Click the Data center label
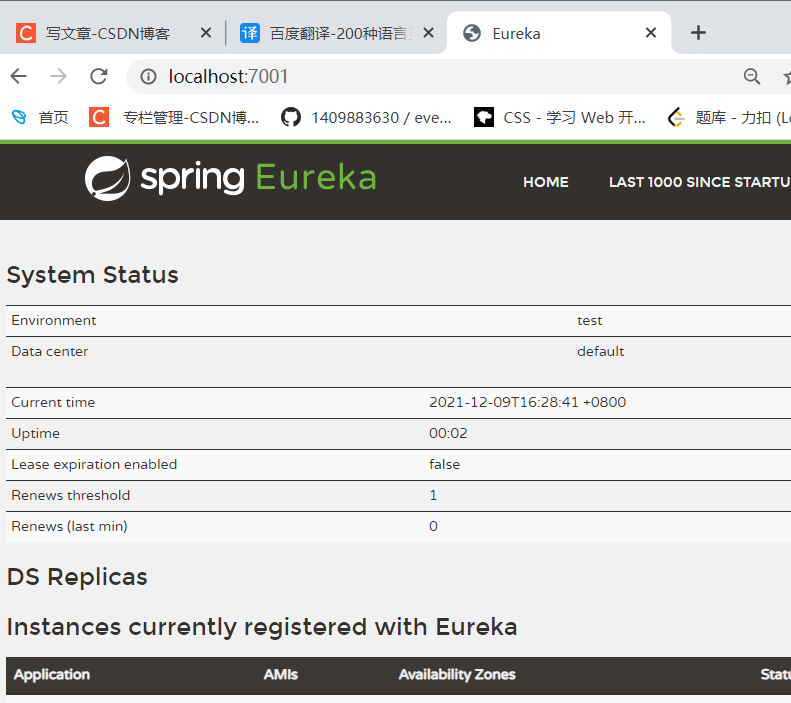This screenshot has width=791, height=703. coord(50,352)
